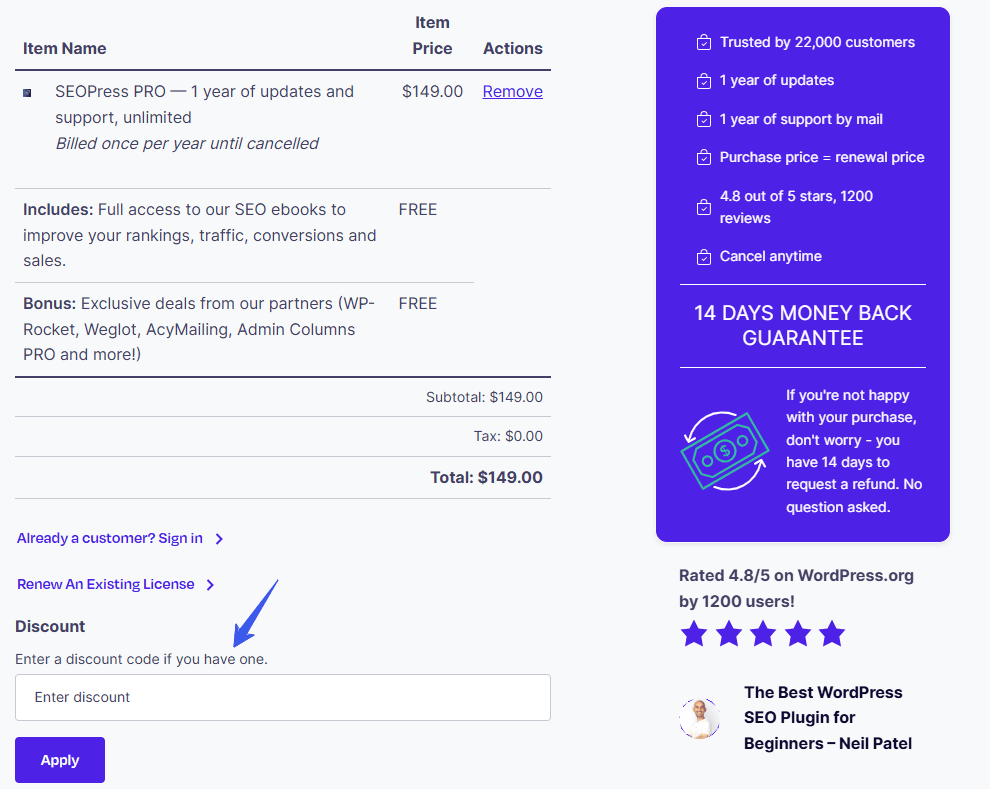Click the badge icon beside Trusted by 22,000 customers
This screenshot has height=789, width=990.
(704, 42)
